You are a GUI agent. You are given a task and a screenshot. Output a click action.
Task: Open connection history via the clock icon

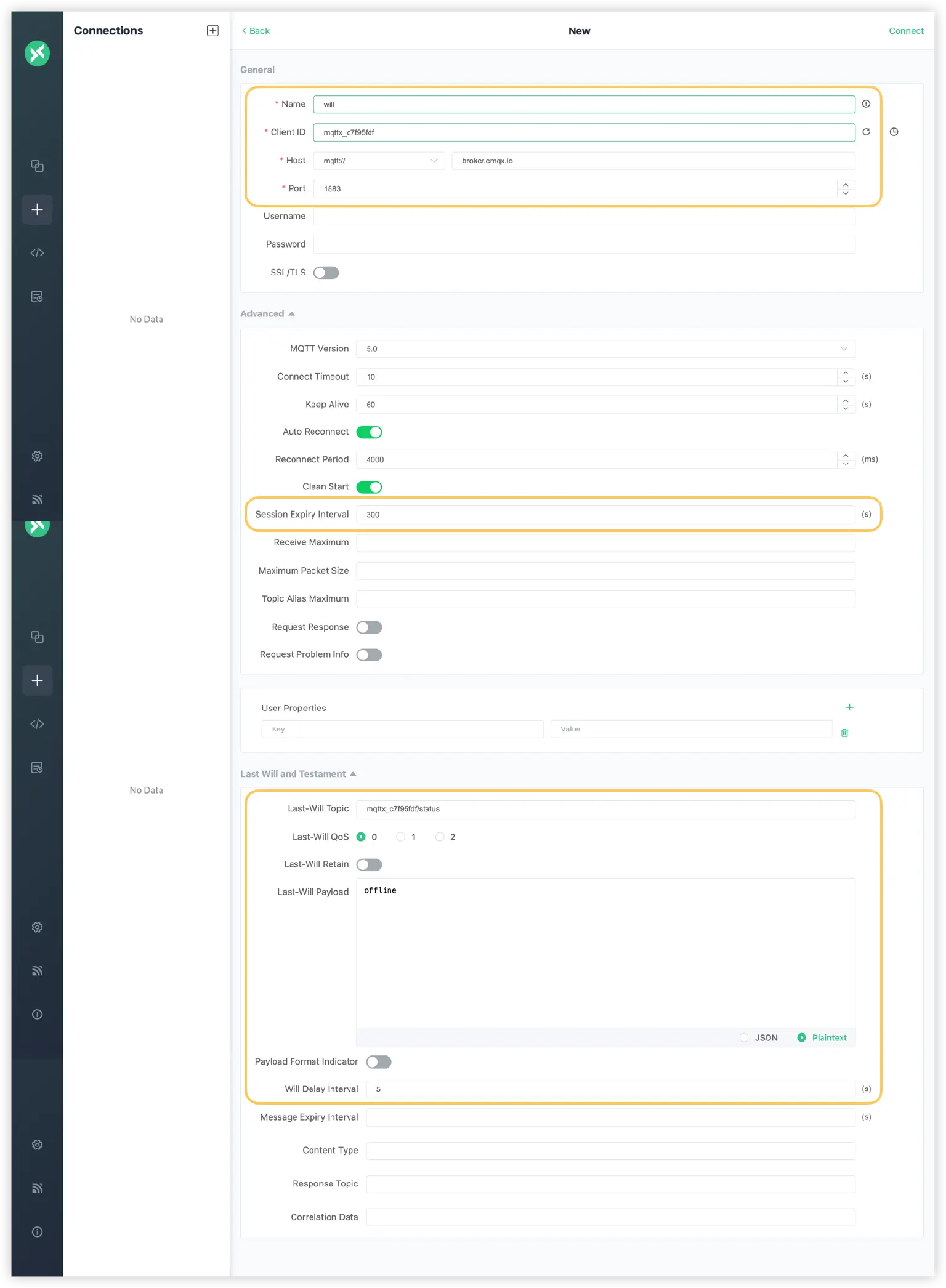coord(894,132)
